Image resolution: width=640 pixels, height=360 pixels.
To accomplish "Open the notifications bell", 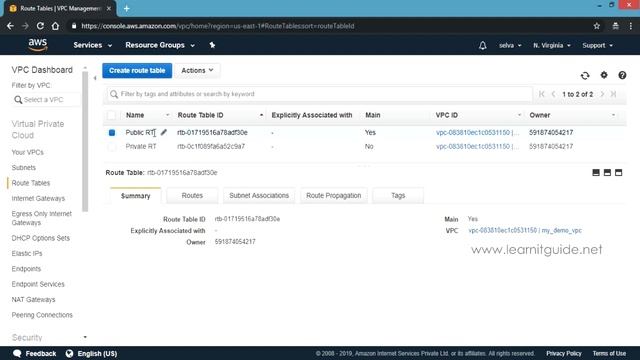I will coord(482,45).
